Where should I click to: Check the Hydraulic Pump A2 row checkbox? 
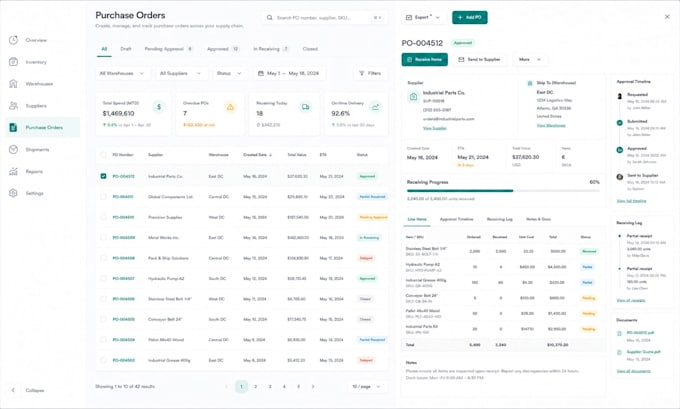point(103,278)
